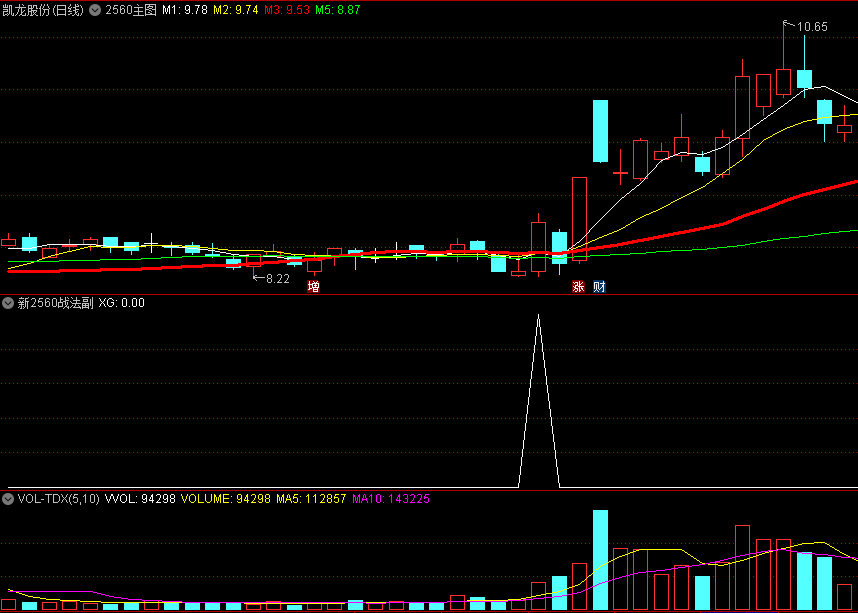Select the candlestick with the 10.65 high
The width and height of the screenshot is (858, 613).
pos(784,82)
